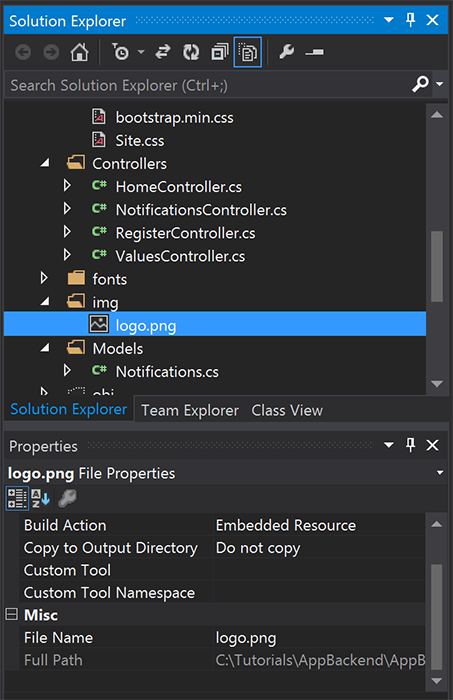453x700 pixels.
Task: Open dropdown arrow next to Pending Changes Filter
Action: tap(141, 52)
